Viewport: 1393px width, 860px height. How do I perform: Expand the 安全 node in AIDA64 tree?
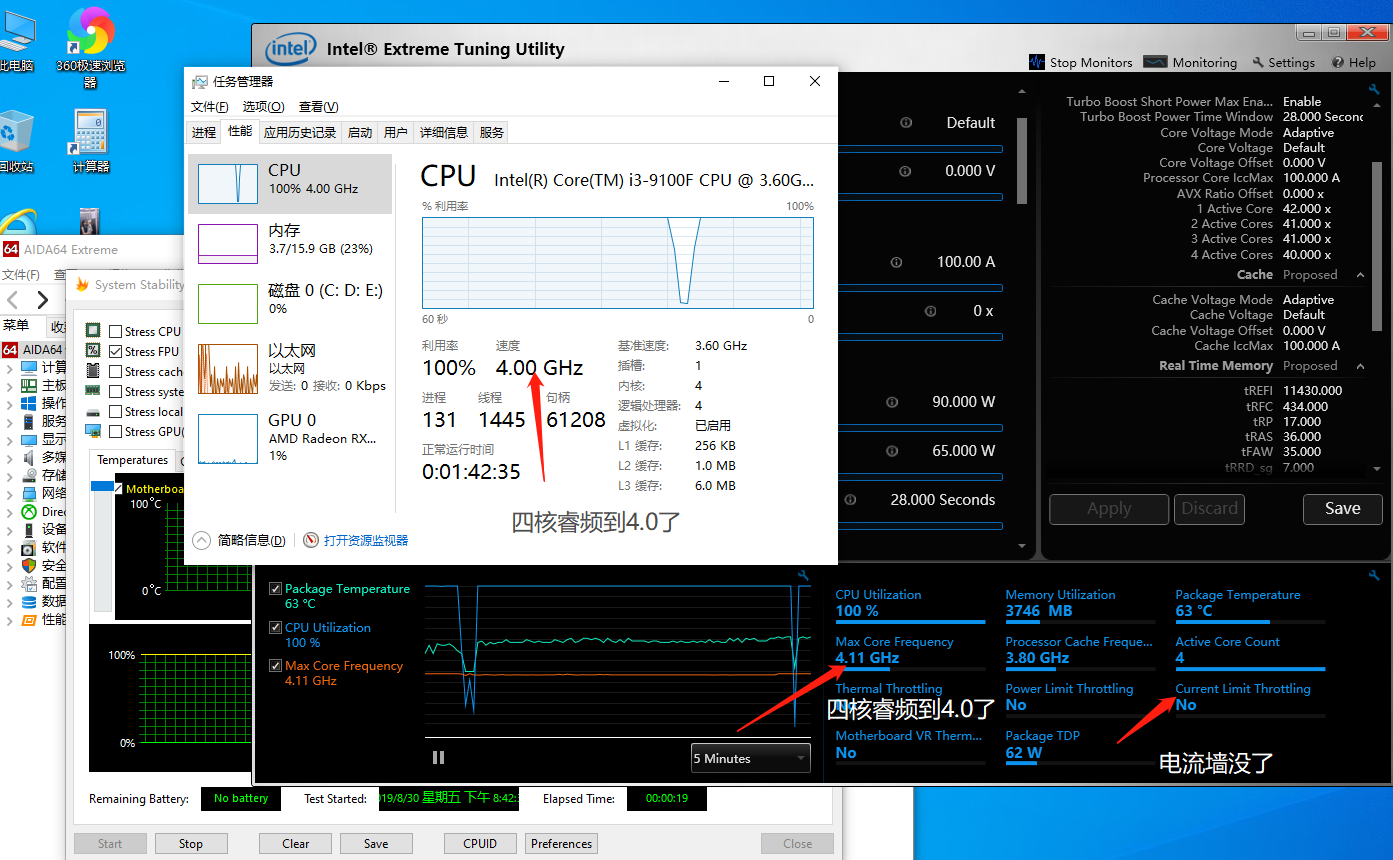pos(10,566)
